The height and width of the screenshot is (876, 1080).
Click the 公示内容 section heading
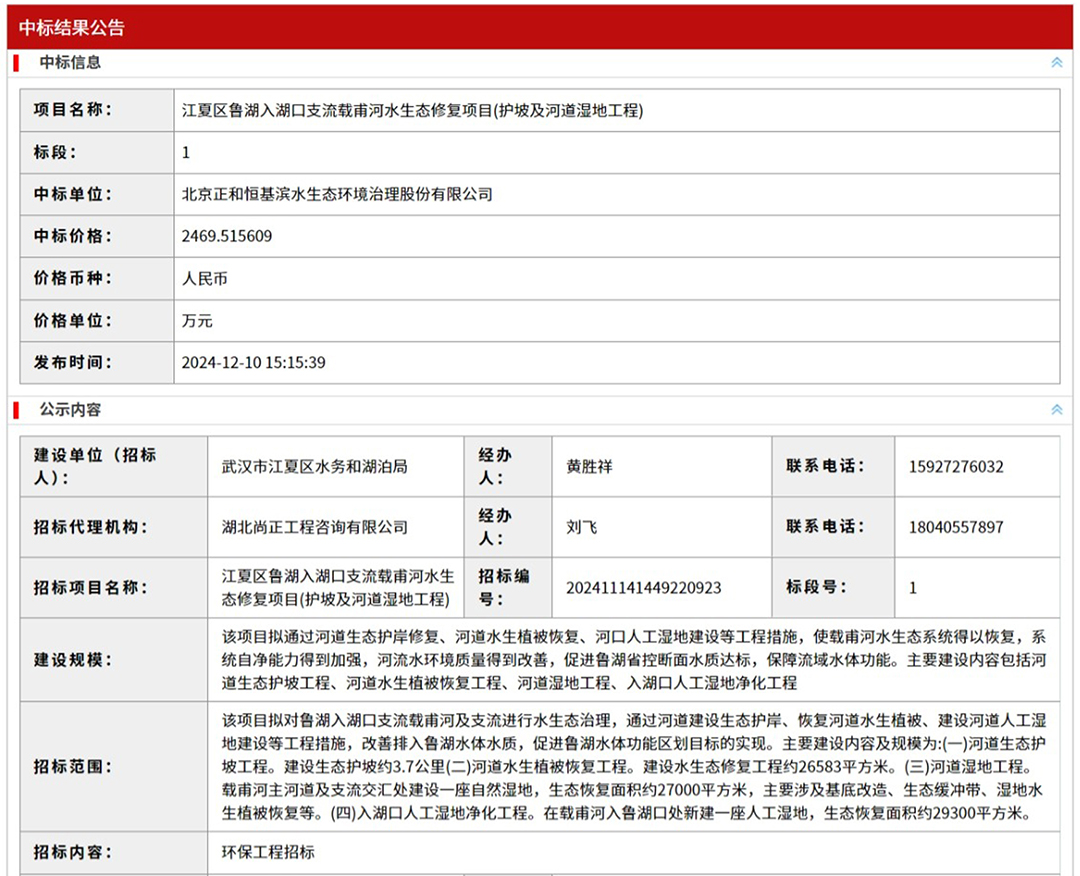click(70, 410)
